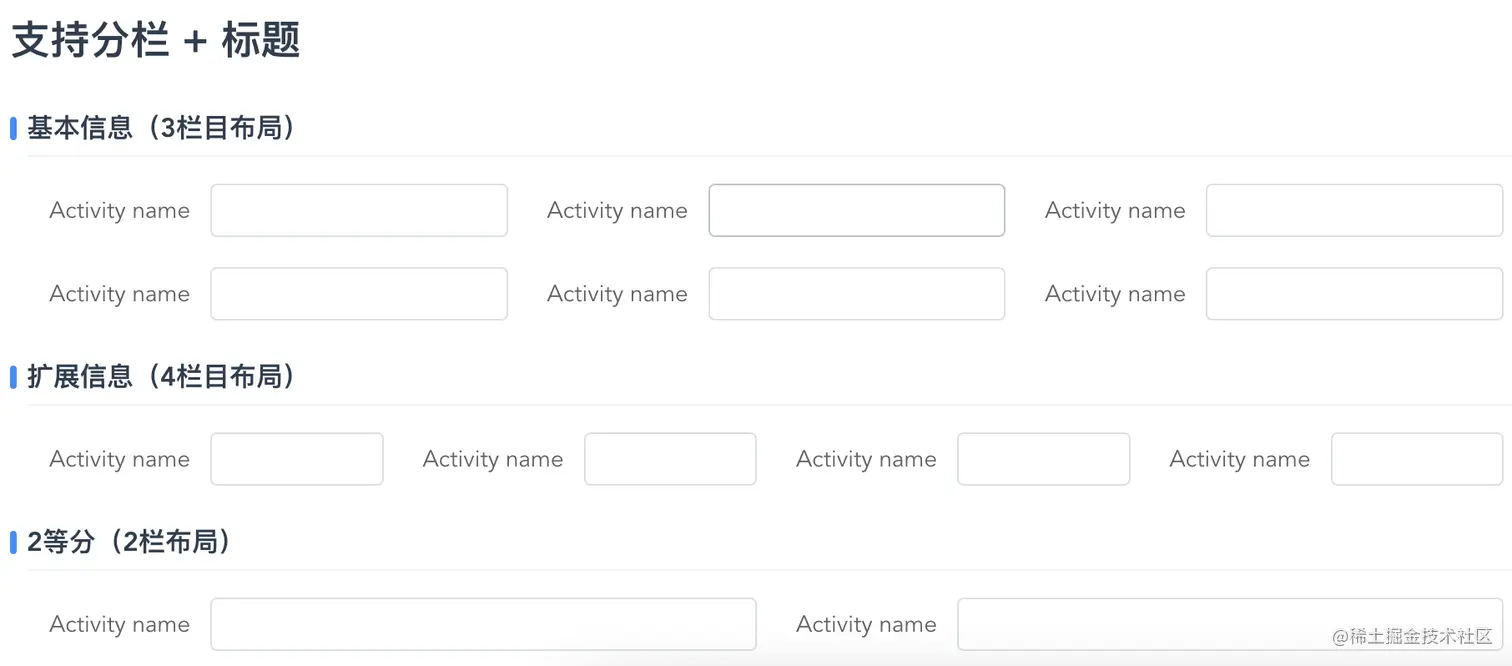Click first input field under 2等分 section
The image size is (1512, 666).
click(x=483, y=624)
